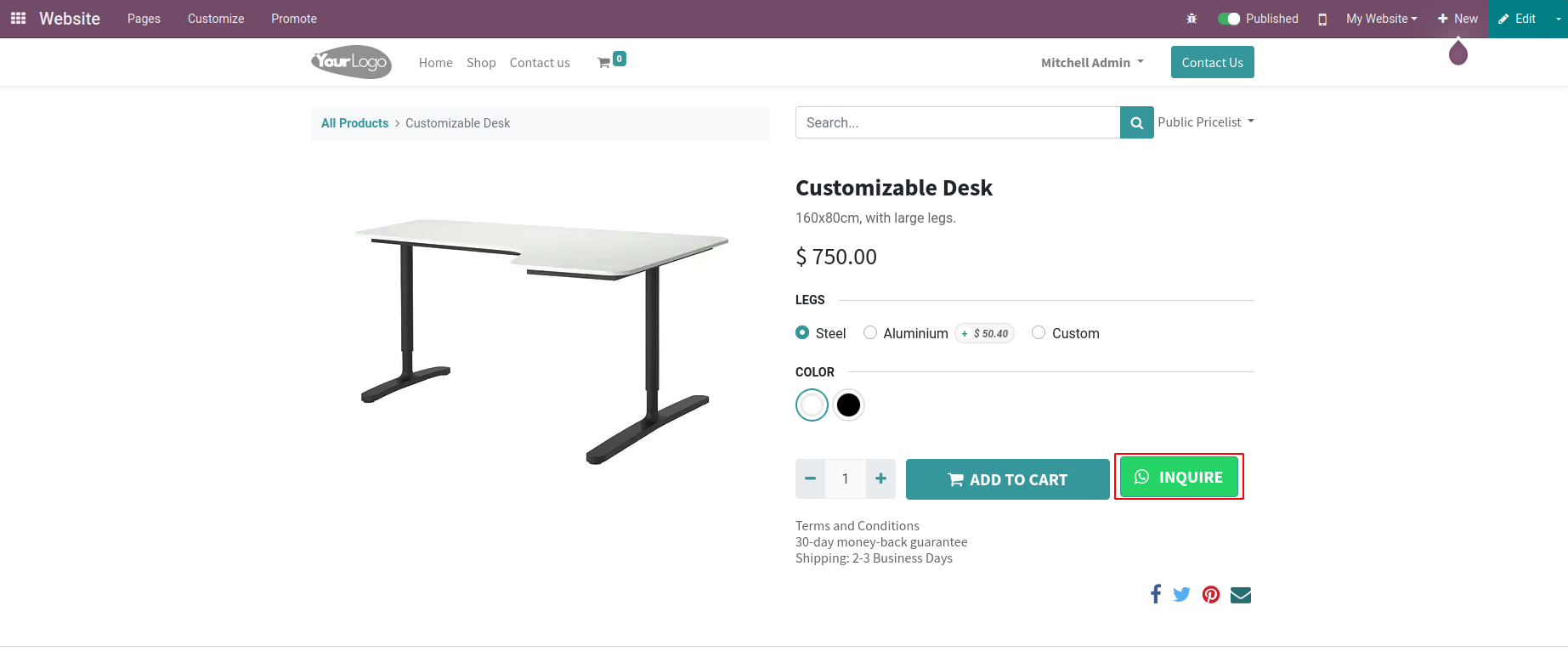Select the Aluminium legs option
The height and width of the screenshot is (668, 1568).
tap(870, 332)
